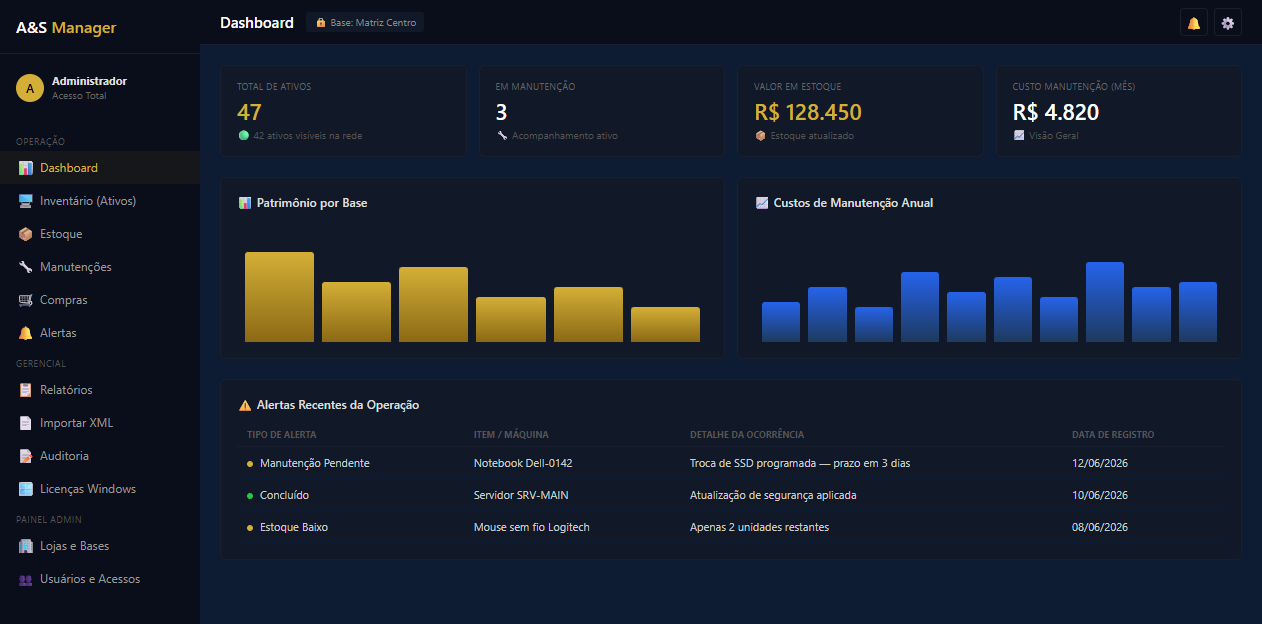The width and height of the screenshot is (1262, 624).
Task: Click the Administrador avatar circle
Action: point(30,88)
